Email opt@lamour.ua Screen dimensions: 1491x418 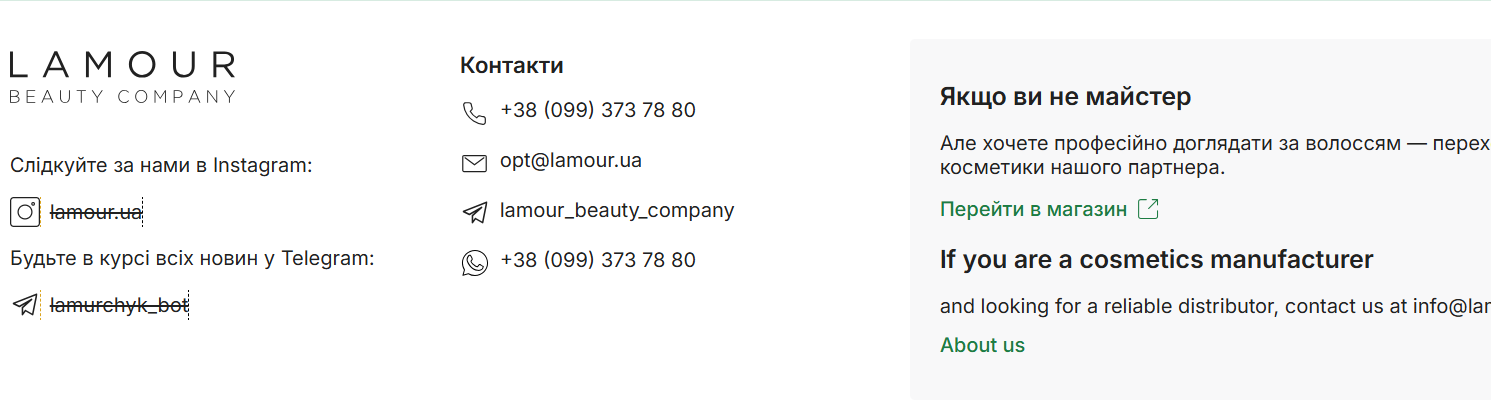pos(571,160)
